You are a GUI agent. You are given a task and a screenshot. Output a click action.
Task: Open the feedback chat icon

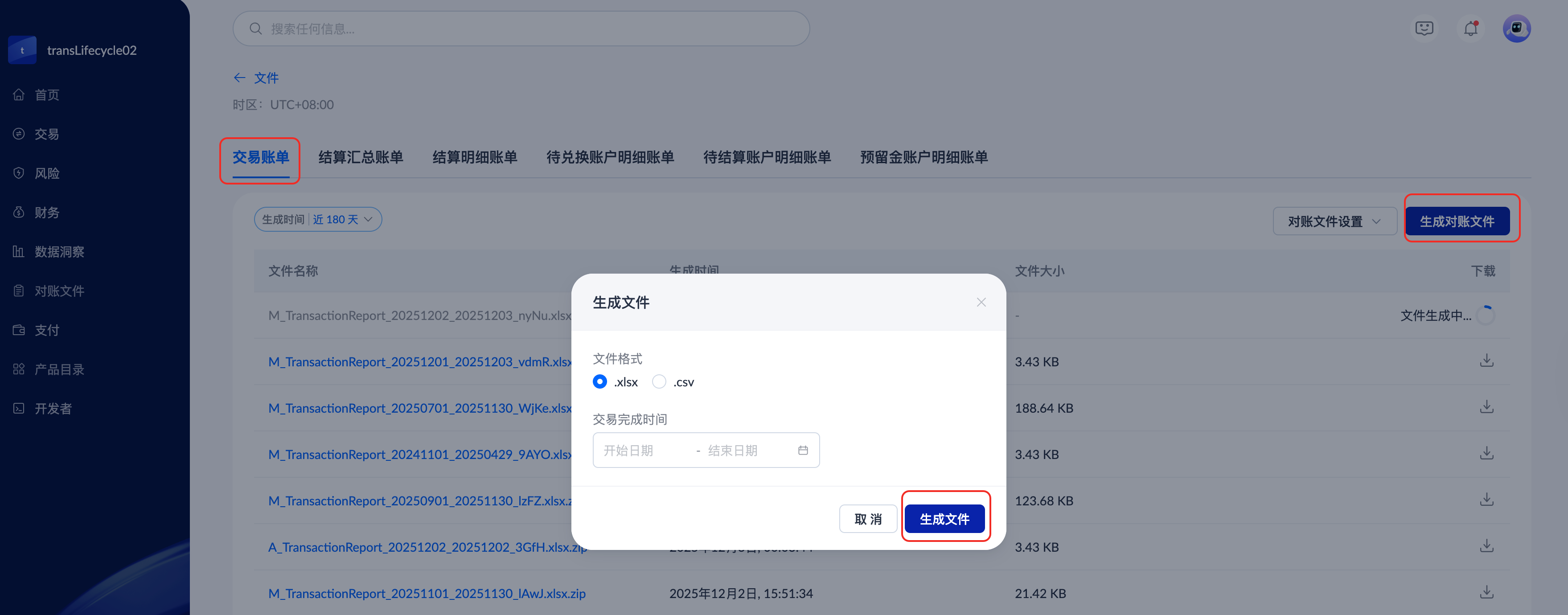(1424, 29)
